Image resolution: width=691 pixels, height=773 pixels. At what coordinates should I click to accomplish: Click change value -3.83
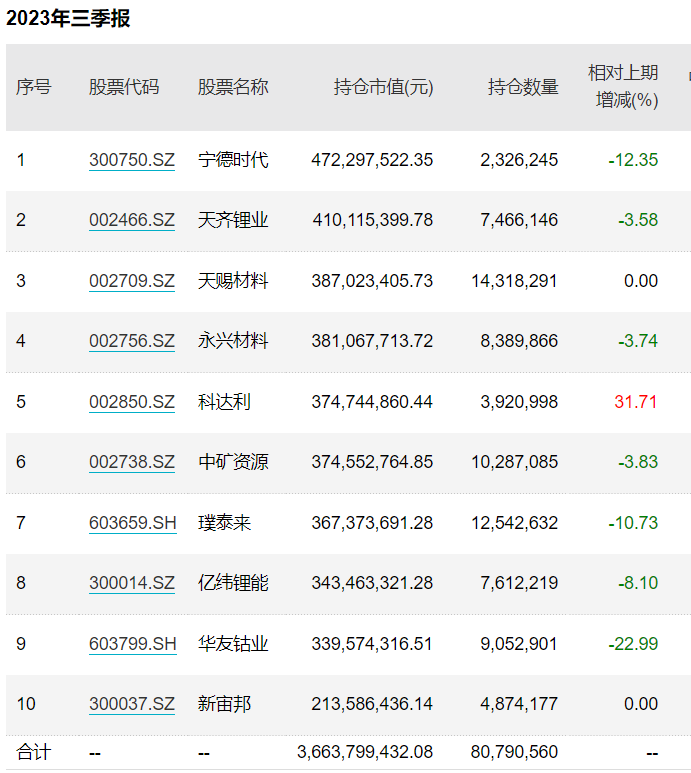coord(638,462)
